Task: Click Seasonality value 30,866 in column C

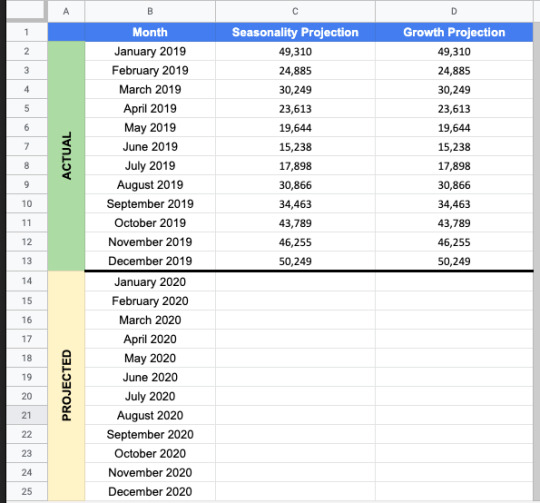Action: tap(295, 185)
